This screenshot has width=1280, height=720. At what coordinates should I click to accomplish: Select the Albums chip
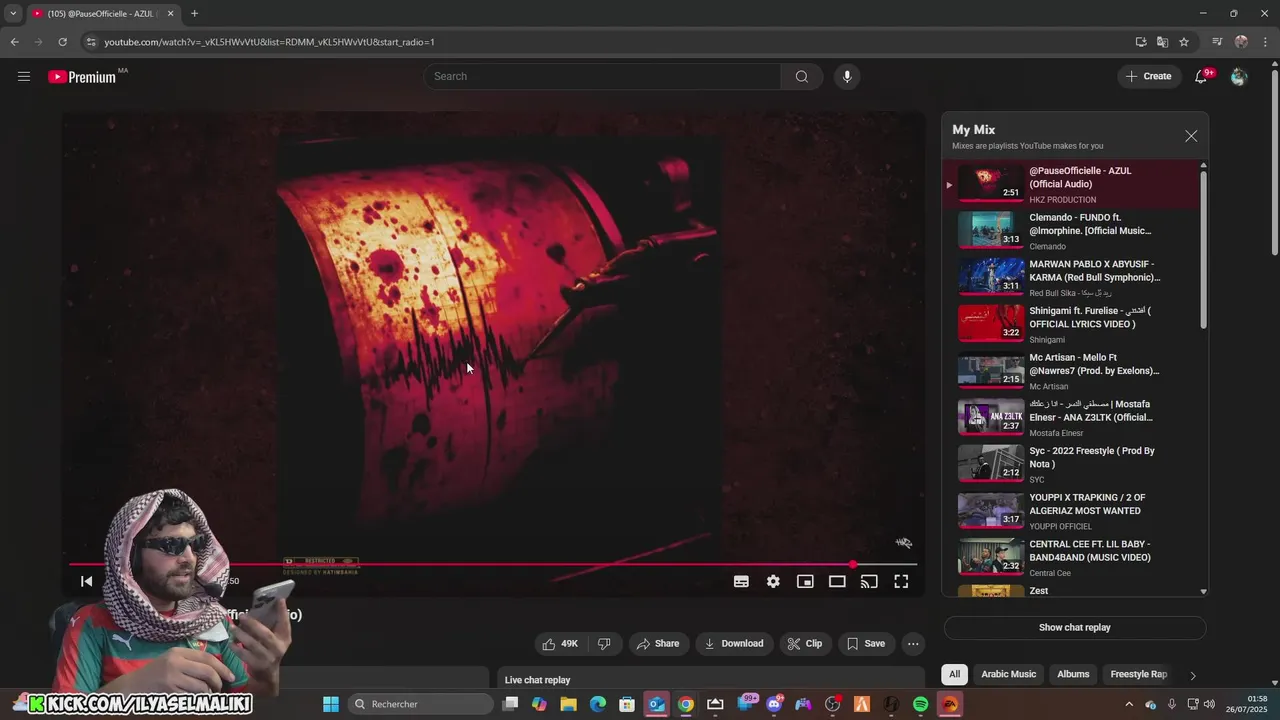pyautogui.click(x=1073, y=674)
